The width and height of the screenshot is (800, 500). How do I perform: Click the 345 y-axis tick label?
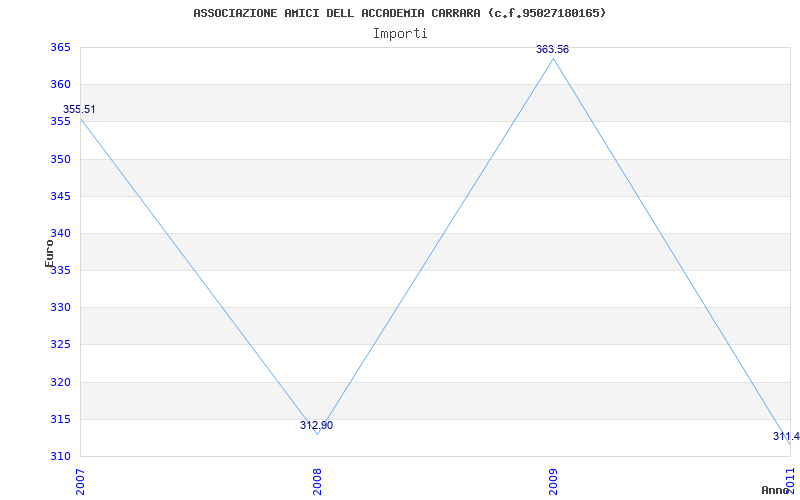[x=60, y=196]
